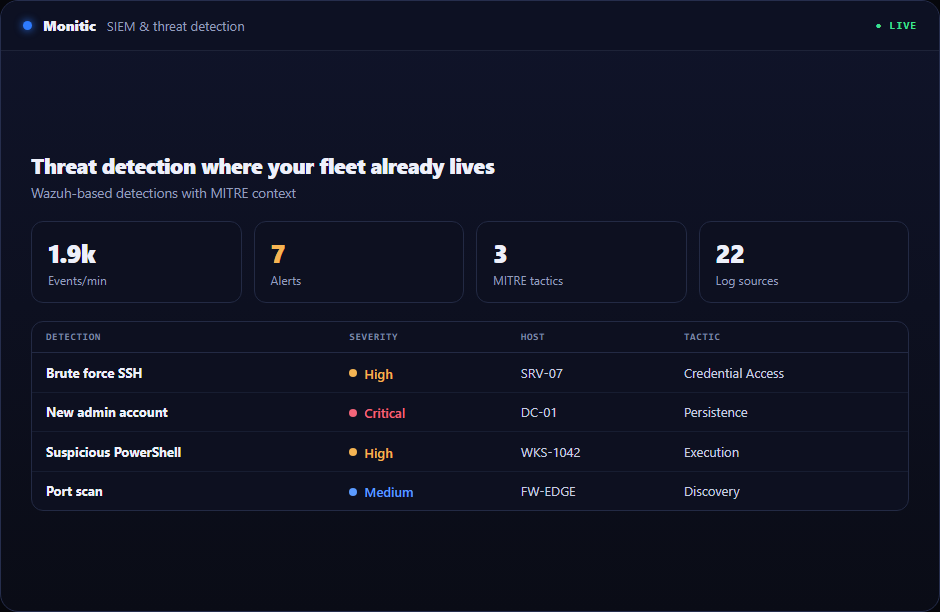Click the Critical severity label
The image size is (940, 612).
[385, 414]
